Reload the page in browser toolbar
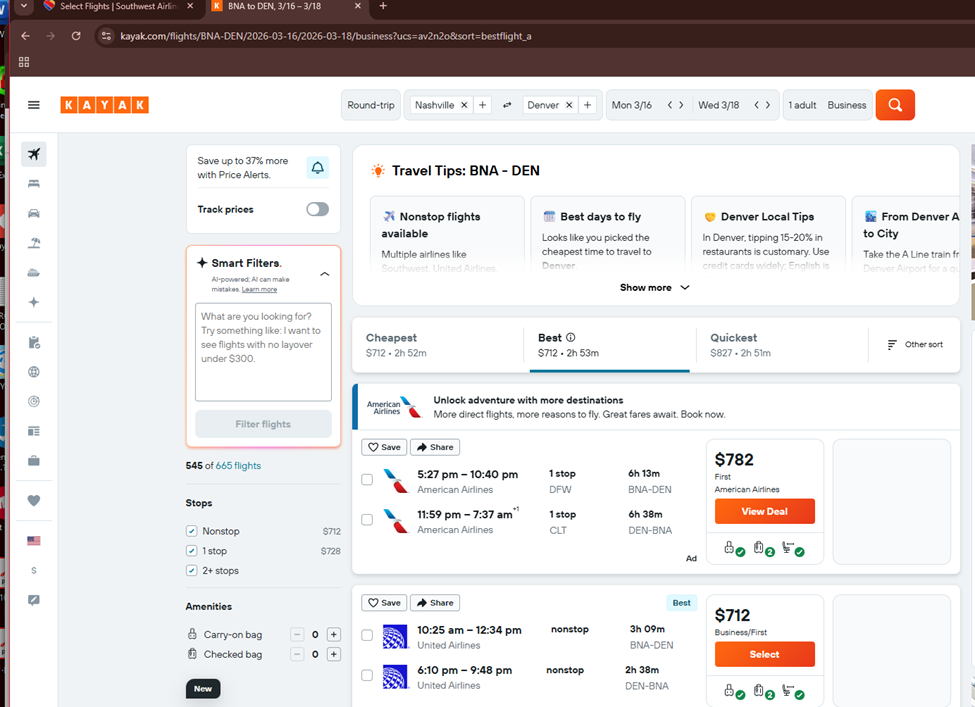This screenshot has width=975, height=707. pyautogui.click(x=76, y=36)
